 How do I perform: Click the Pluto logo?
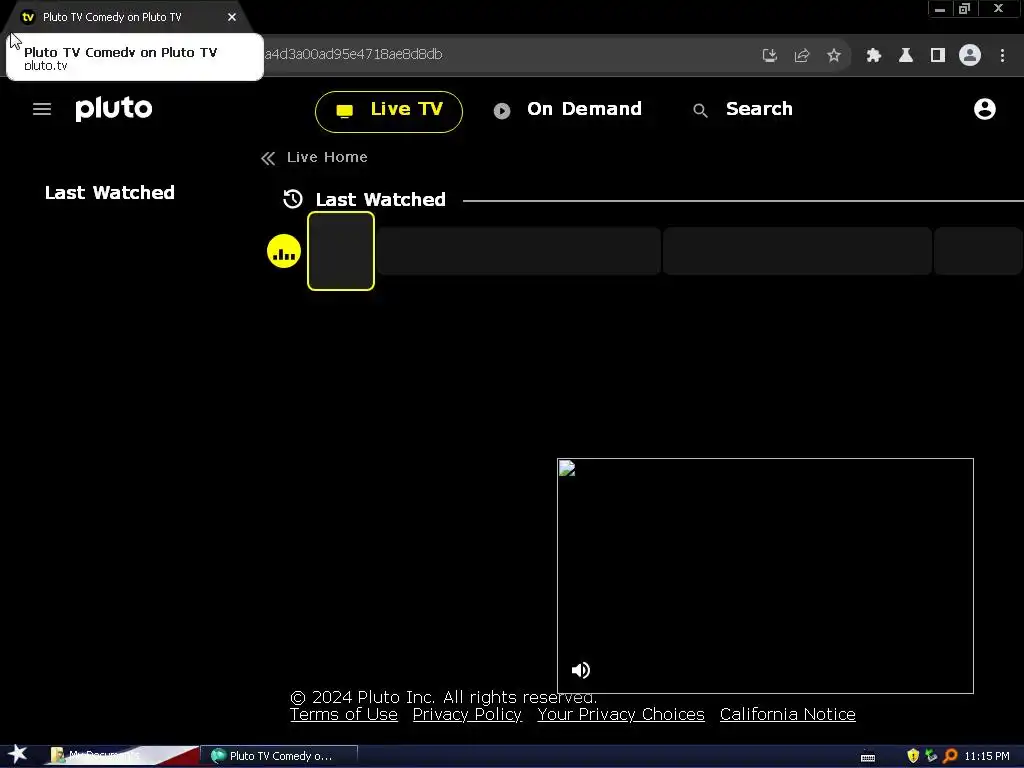[x=114, y=108]
